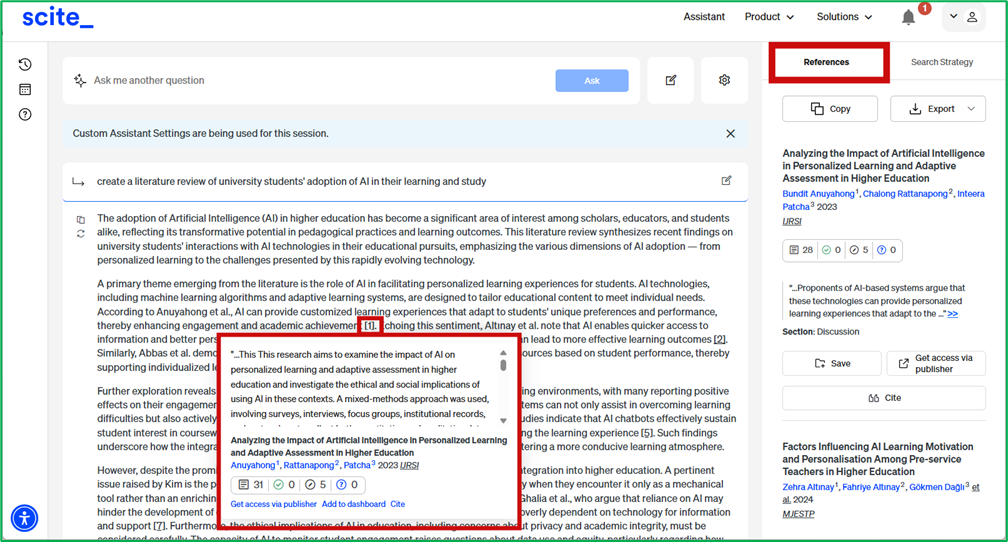The height and width of the screenshot is (542, 1008).
Task: Click the new chat compose icon
Action: 671,81
